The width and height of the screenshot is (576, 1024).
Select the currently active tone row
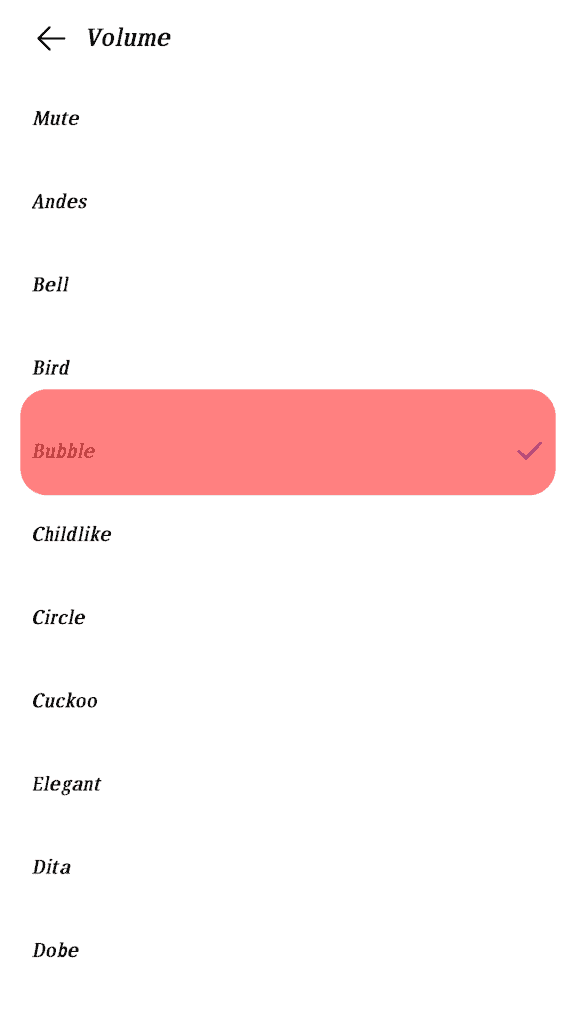tap(288, 442)
